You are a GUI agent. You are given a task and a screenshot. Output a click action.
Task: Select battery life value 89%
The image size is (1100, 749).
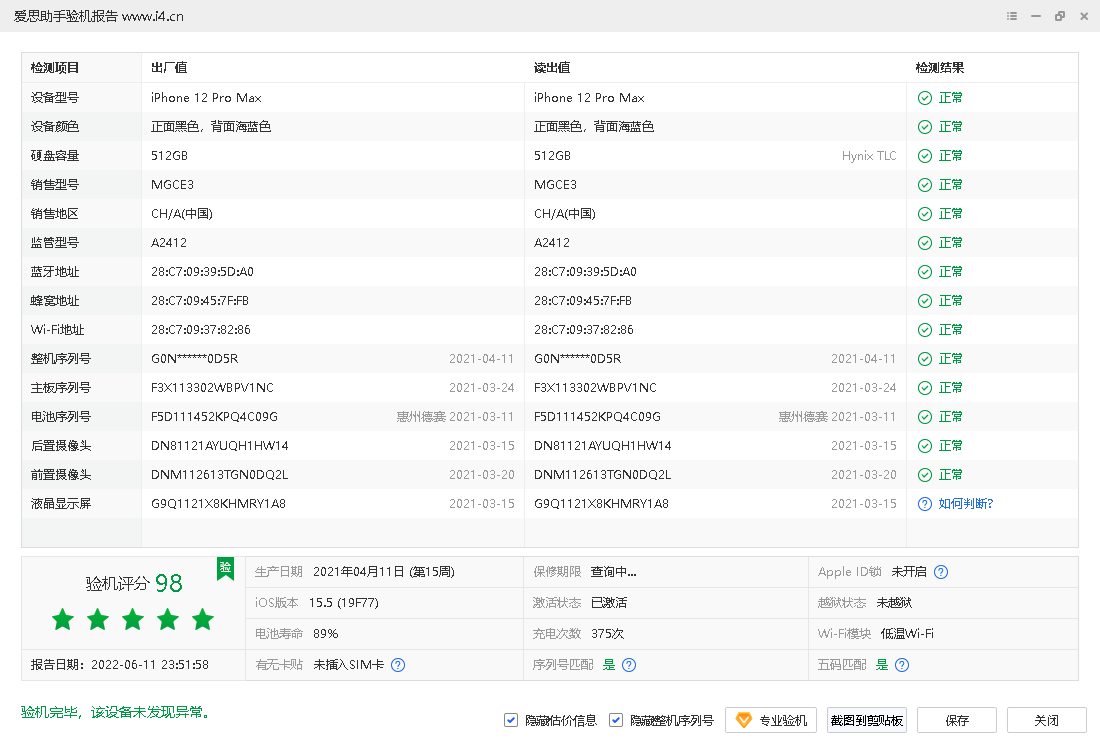click(x=326, y=634)
